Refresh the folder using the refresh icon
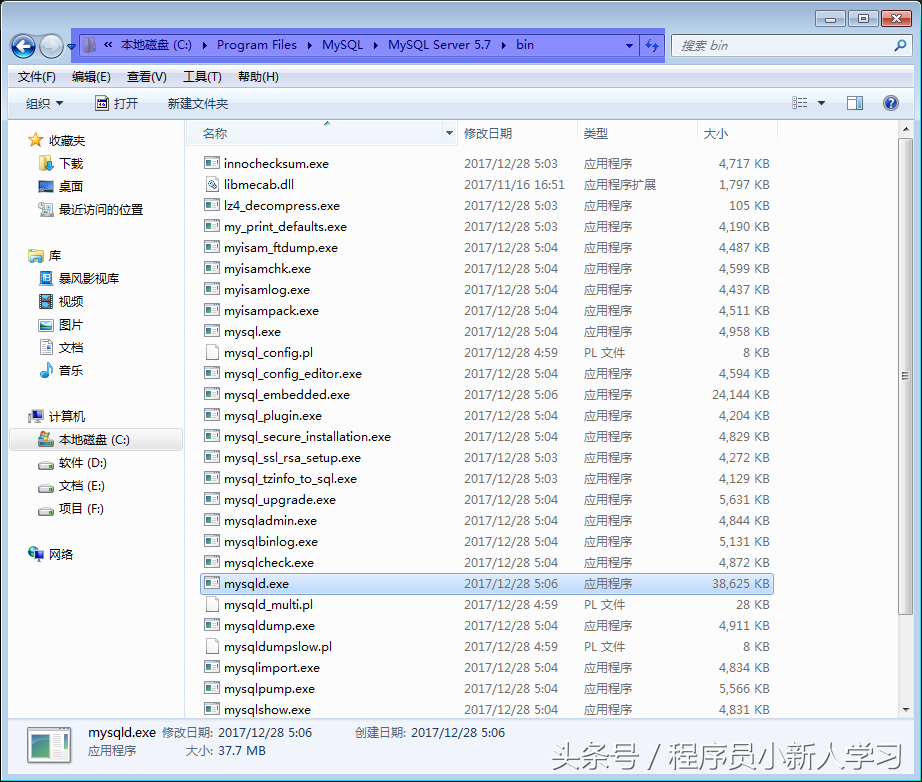 coord(651,45)
